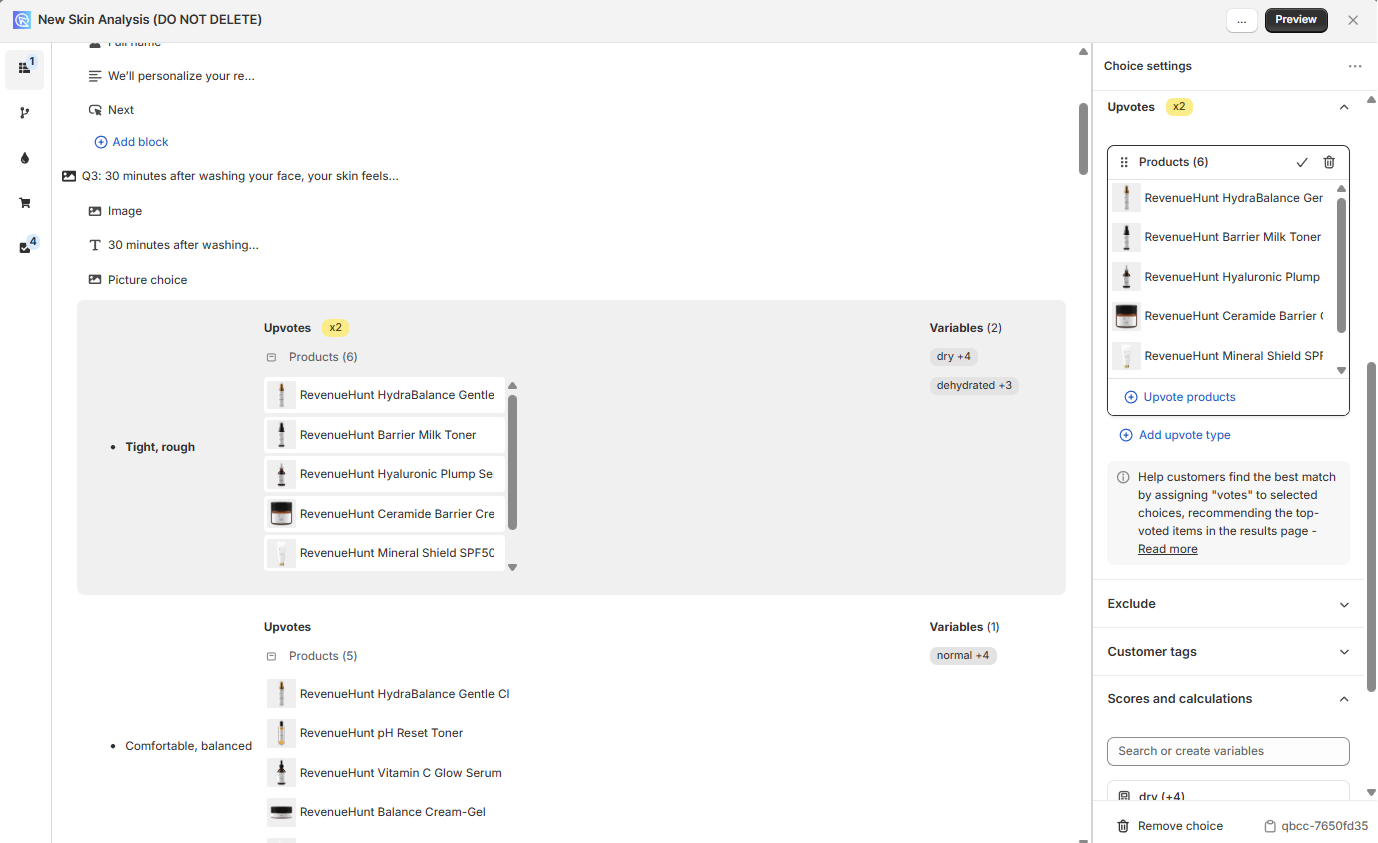Click Balance Cream-Gel product thumbnail
This screenshot has height=843, width=1378.
(281, 812)
